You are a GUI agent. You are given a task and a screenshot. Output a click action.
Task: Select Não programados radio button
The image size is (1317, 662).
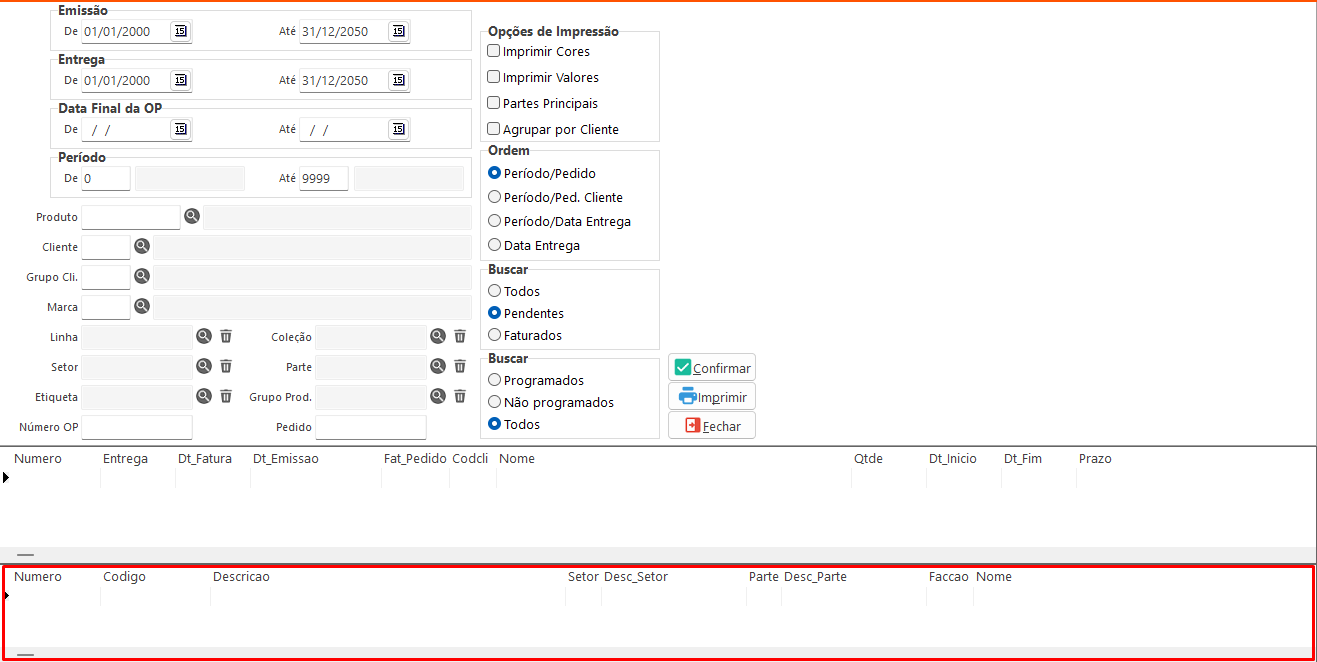pyautogui.click(x=494, y=402)
